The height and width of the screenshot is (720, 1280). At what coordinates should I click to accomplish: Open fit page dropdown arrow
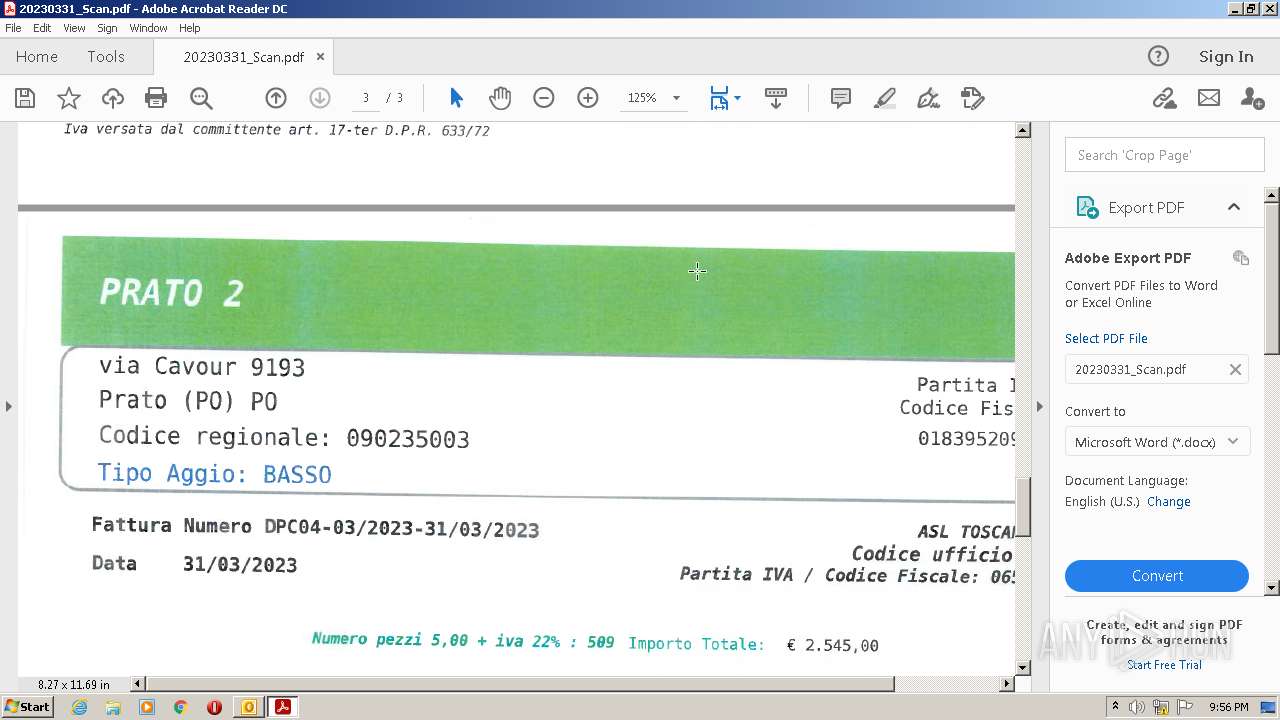coord(737,98)
